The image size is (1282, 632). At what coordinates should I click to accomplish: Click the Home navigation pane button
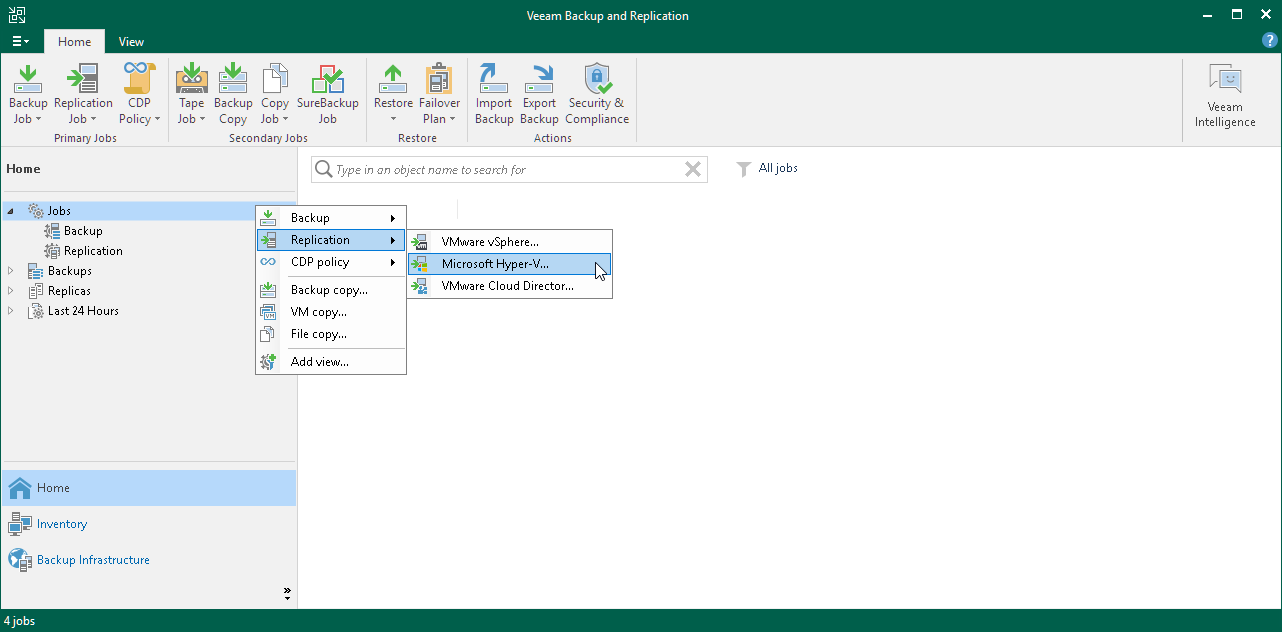tap(148, 488)
